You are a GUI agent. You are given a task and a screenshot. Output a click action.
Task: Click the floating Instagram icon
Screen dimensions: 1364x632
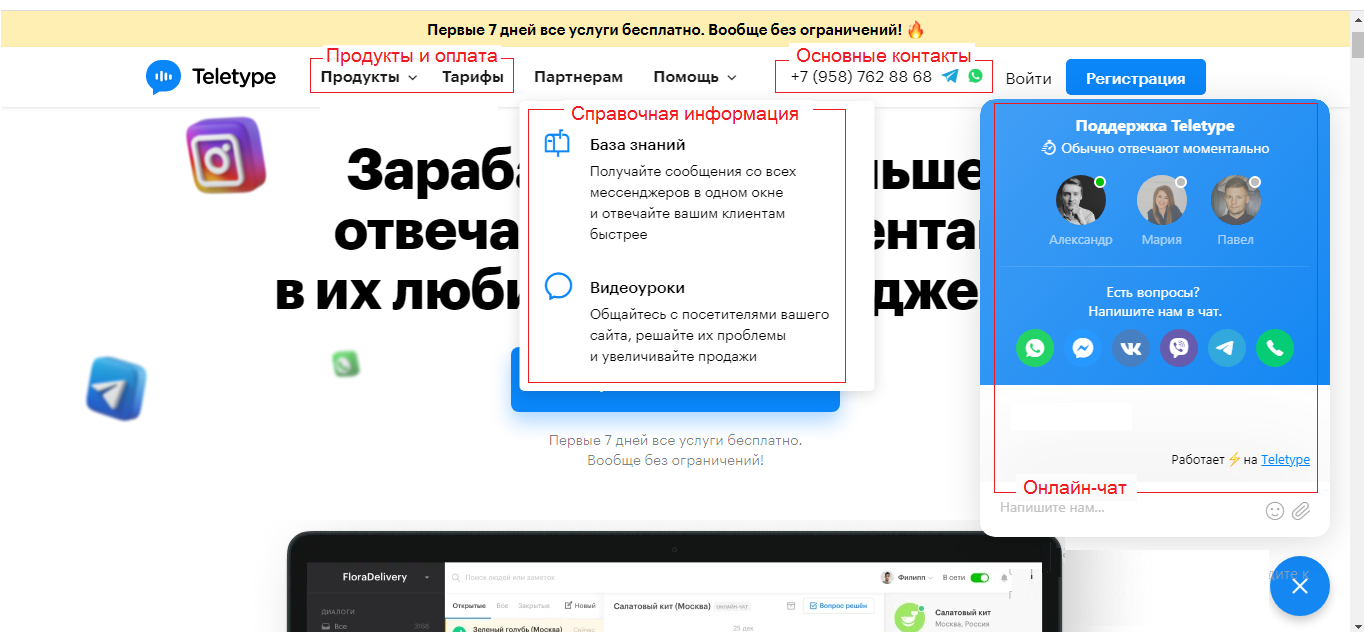(227, 154)
